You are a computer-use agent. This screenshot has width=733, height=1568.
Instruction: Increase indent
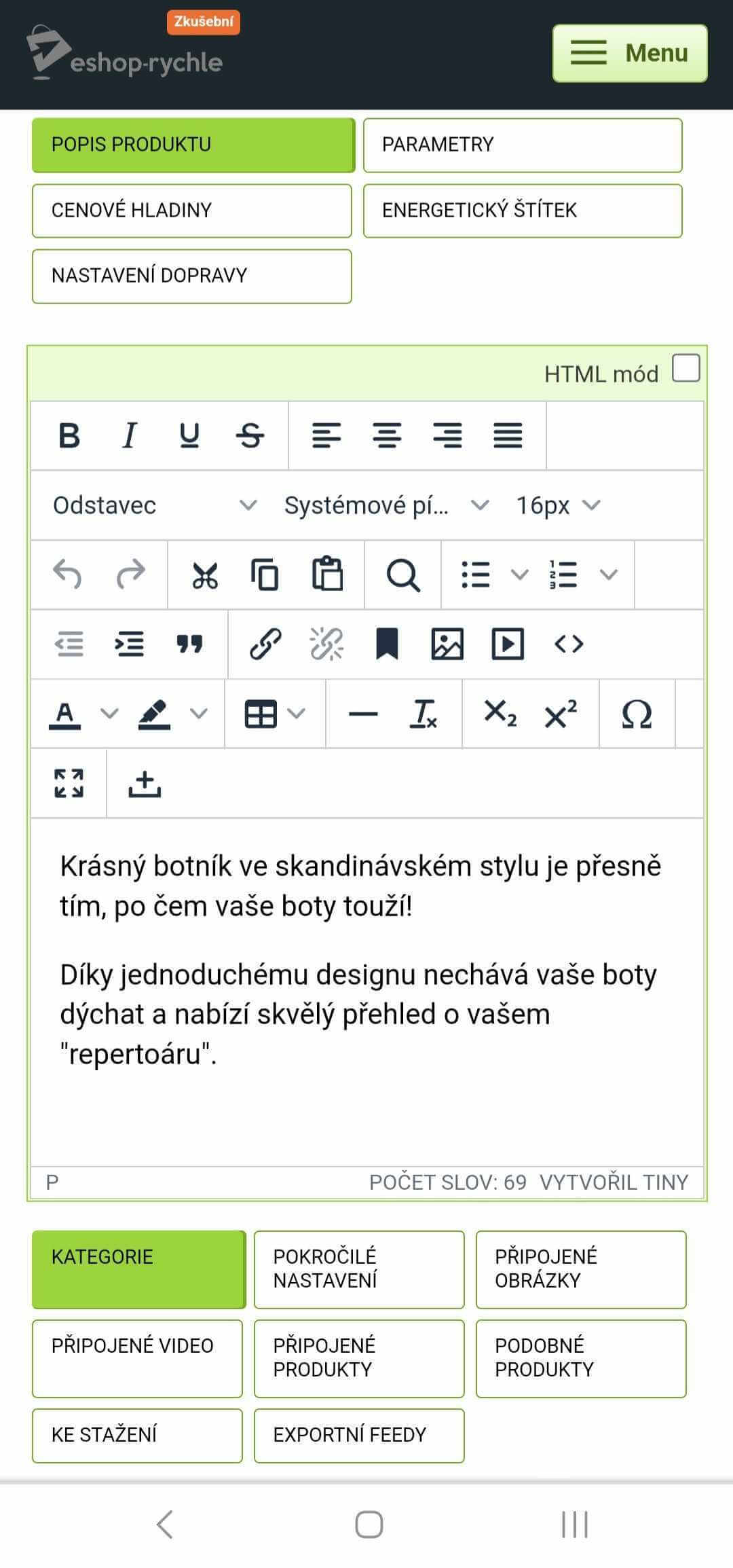pos(129,644)
